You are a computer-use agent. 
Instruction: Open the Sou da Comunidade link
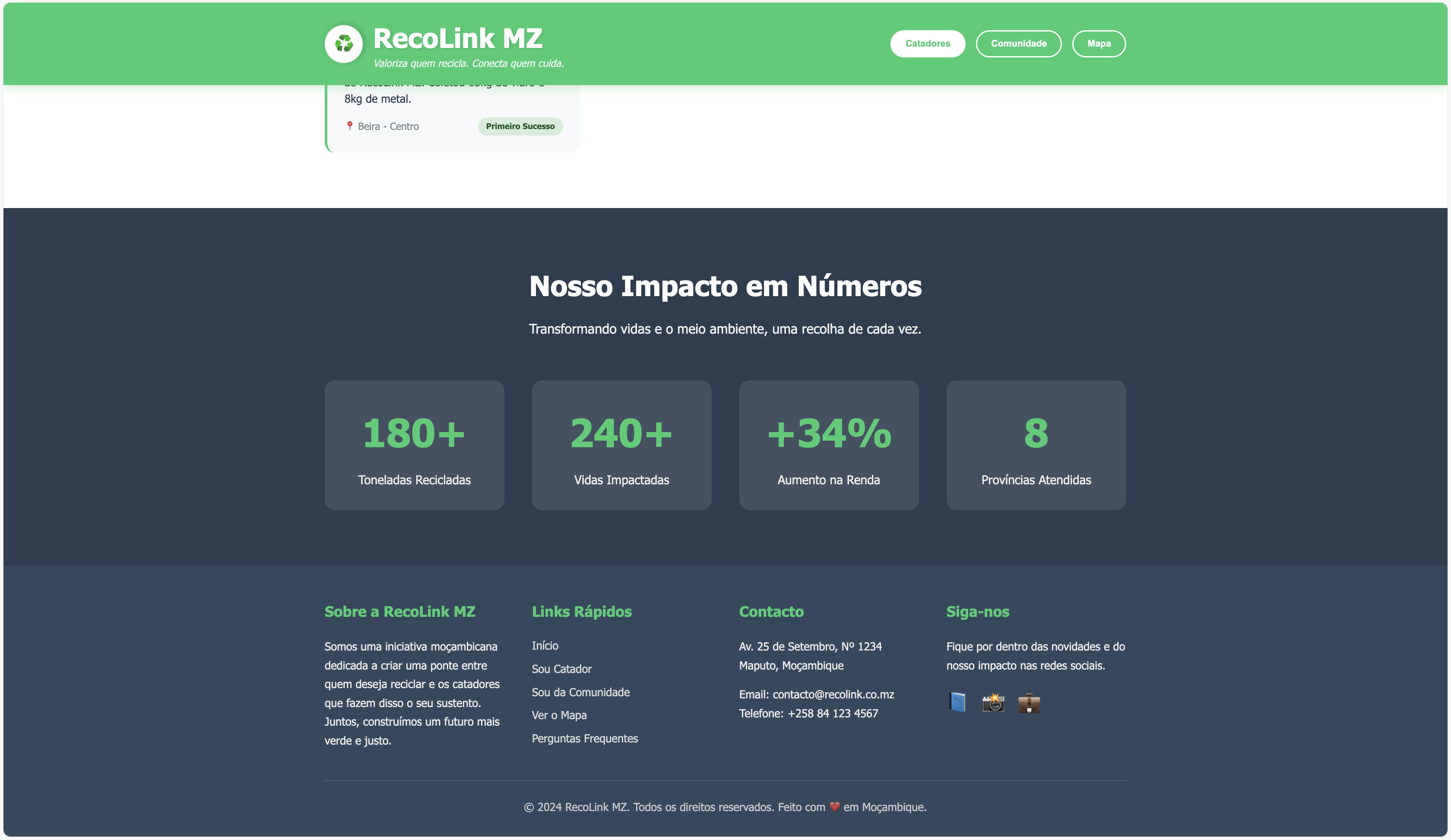click(x=580, y=692)
